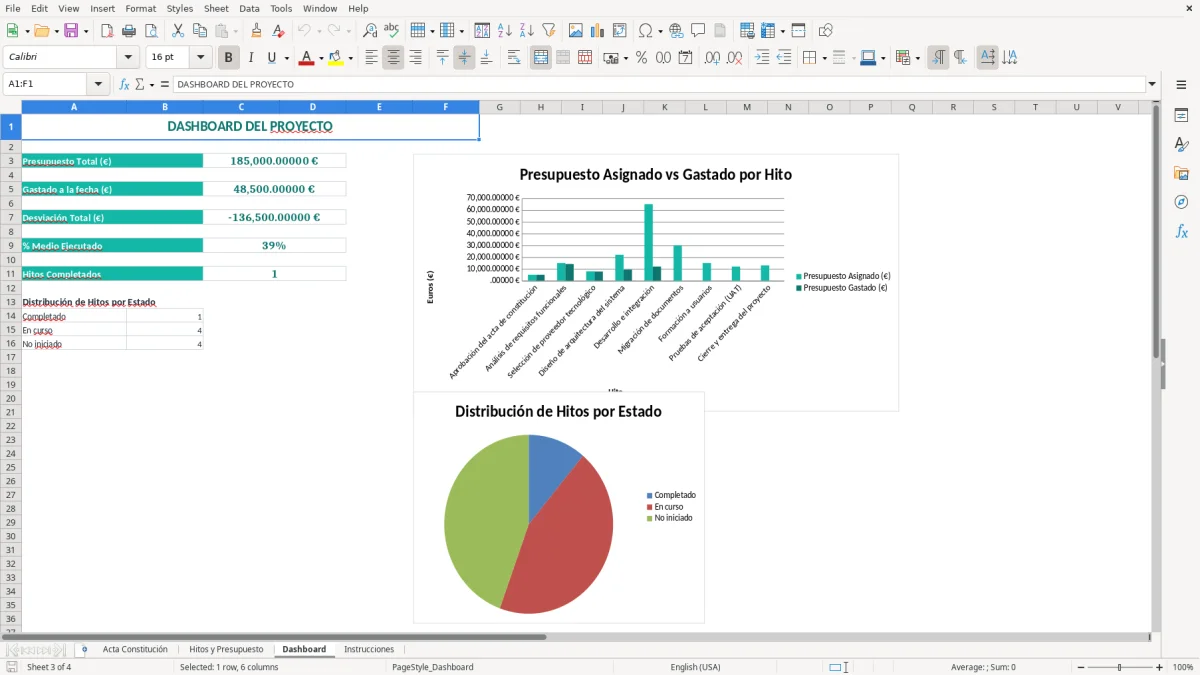The width and height of the screenshot is (1200, 675).
Task: Open the background color dropdown arrow
Action: point(350,58)
